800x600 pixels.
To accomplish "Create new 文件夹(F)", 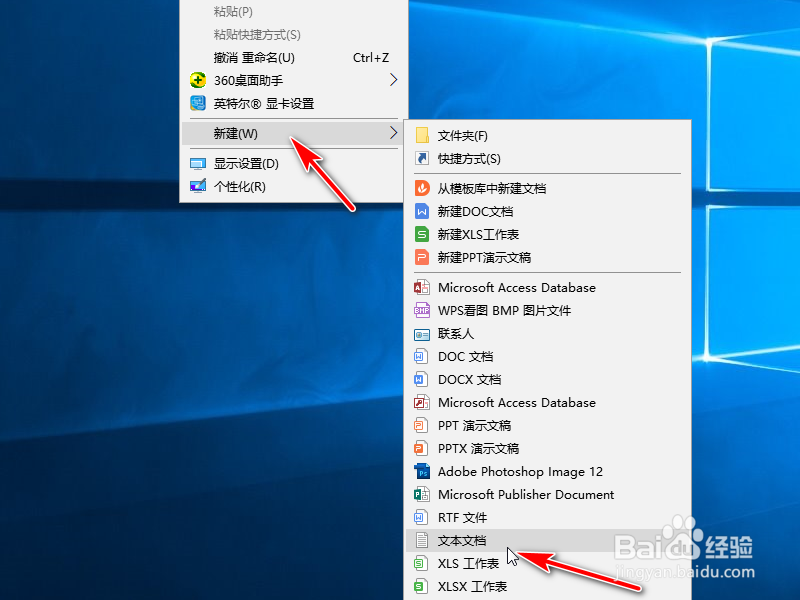I will (x=547, y=136).
